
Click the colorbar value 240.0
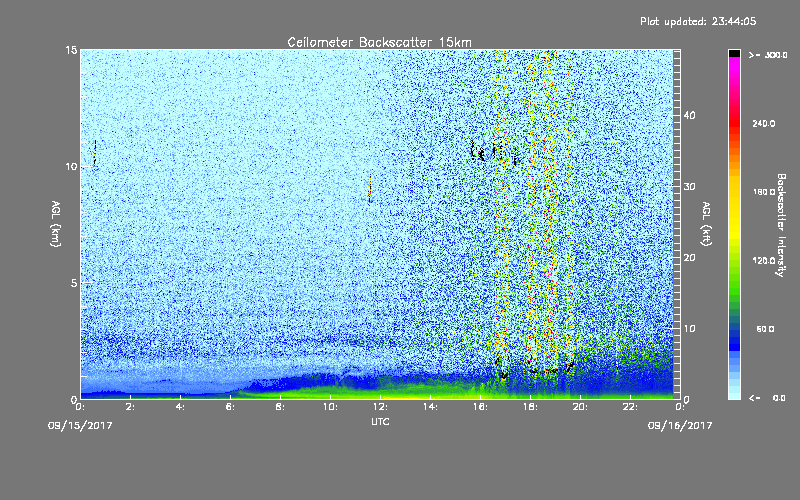pyautogui.click(x=764, y=123)
